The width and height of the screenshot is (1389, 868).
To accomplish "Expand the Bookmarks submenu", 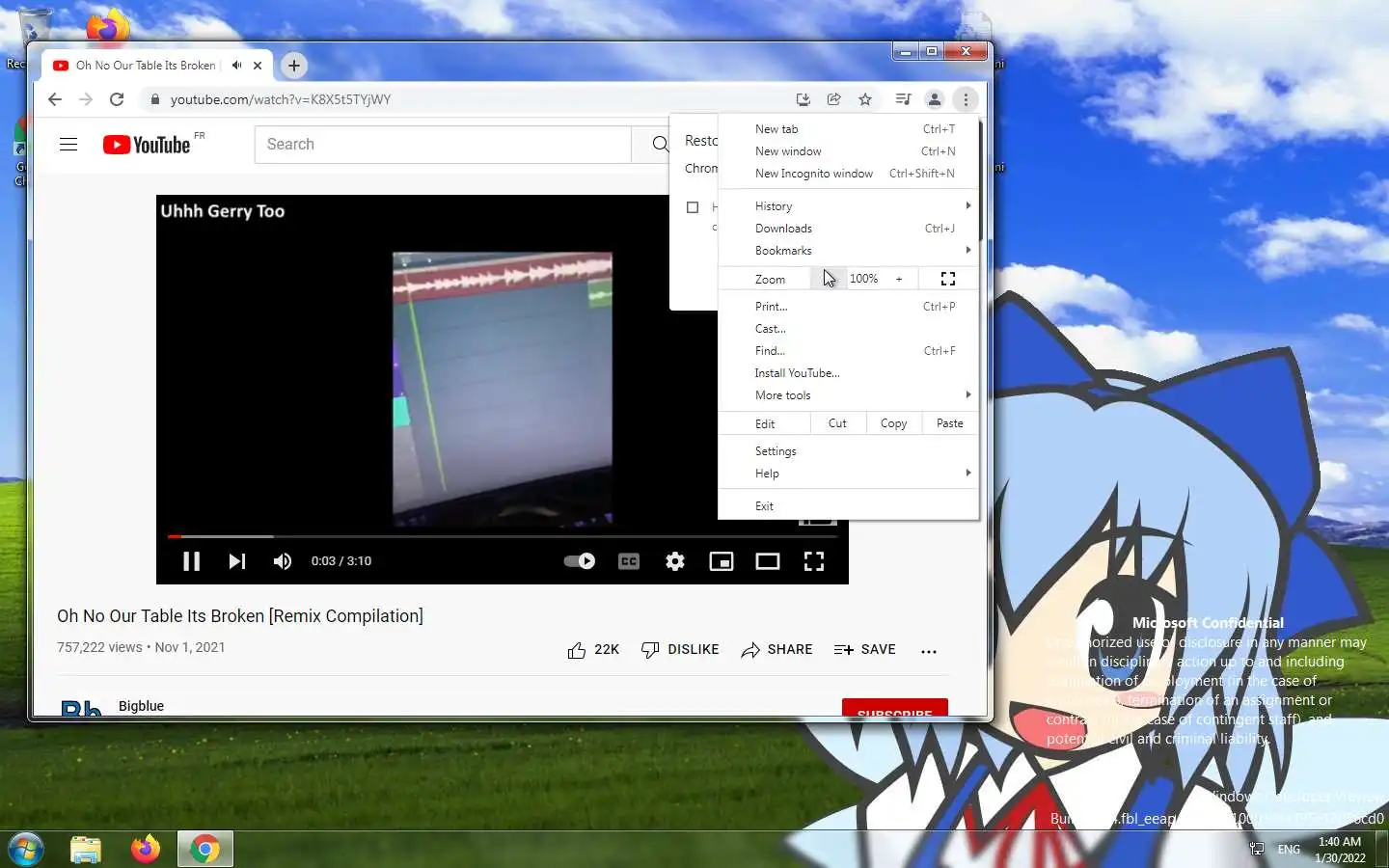I will [x=848, y=251].
